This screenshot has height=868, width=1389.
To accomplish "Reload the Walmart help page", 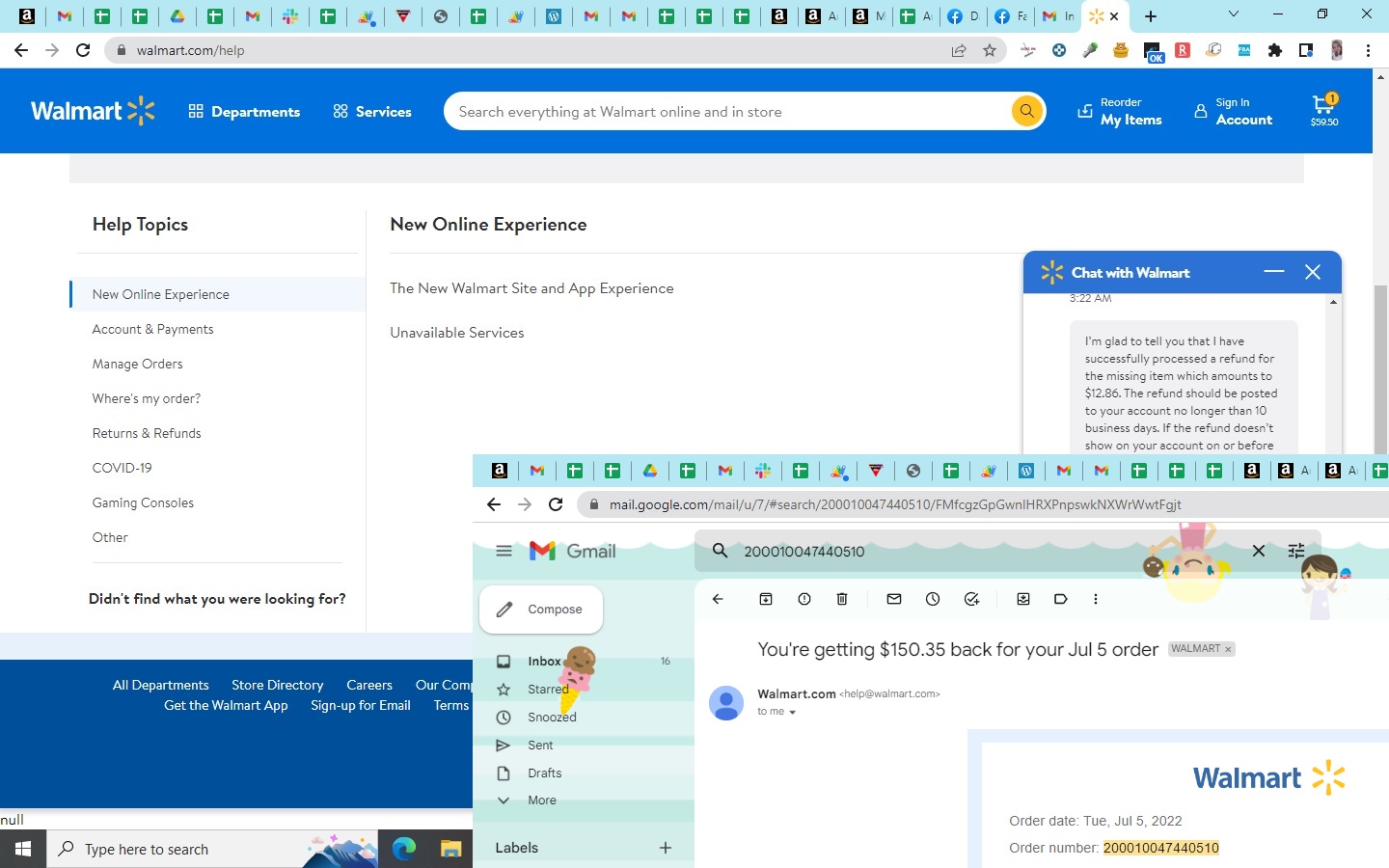I will (83, 50).
